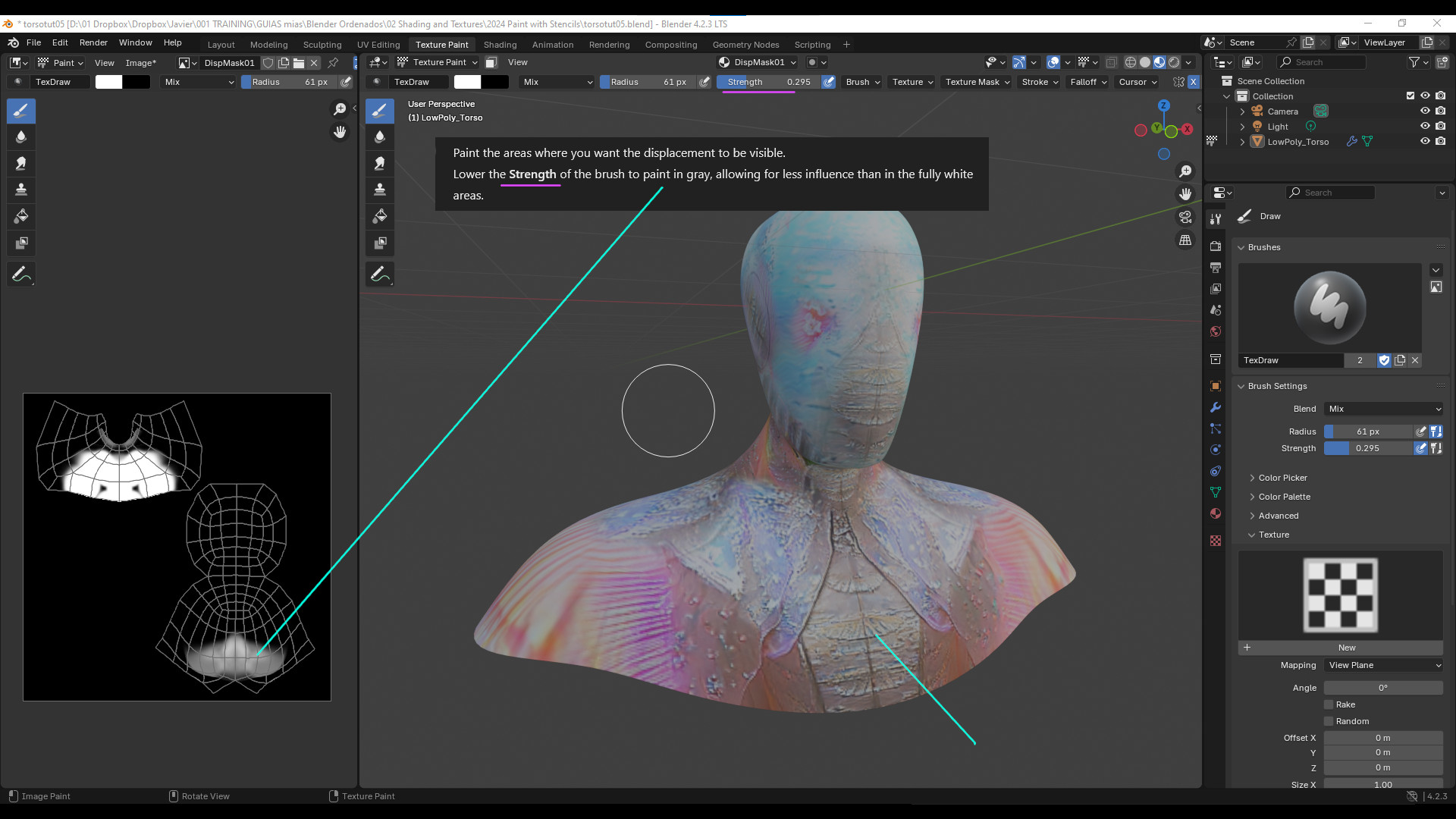Click the viewport zoom magnifier icon
The image size is (1456, 819).
tap(1185, 171)
